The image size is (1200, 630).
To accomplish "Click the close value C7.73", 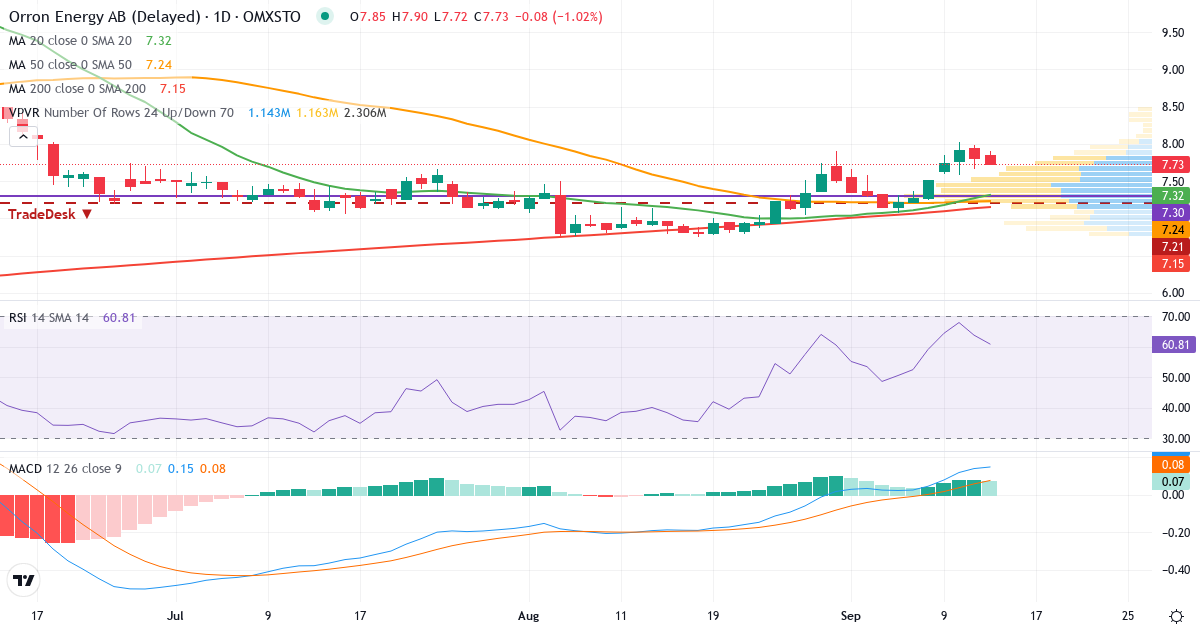I will [x=491, y=17].
